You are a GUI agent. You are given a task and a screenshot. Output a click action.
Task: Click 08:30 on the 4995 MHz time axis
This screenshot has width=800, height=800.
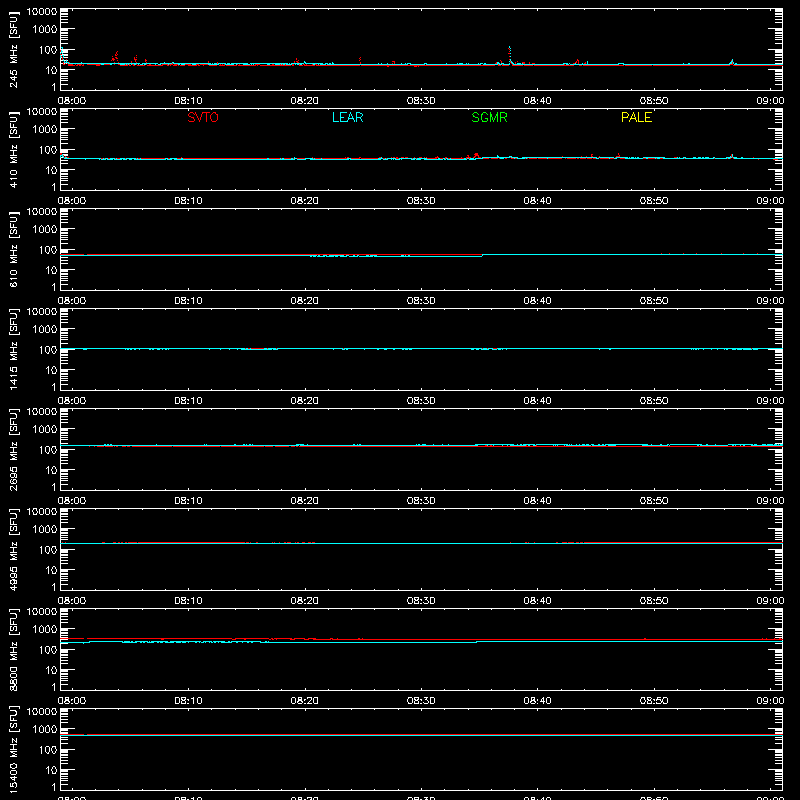421,601
